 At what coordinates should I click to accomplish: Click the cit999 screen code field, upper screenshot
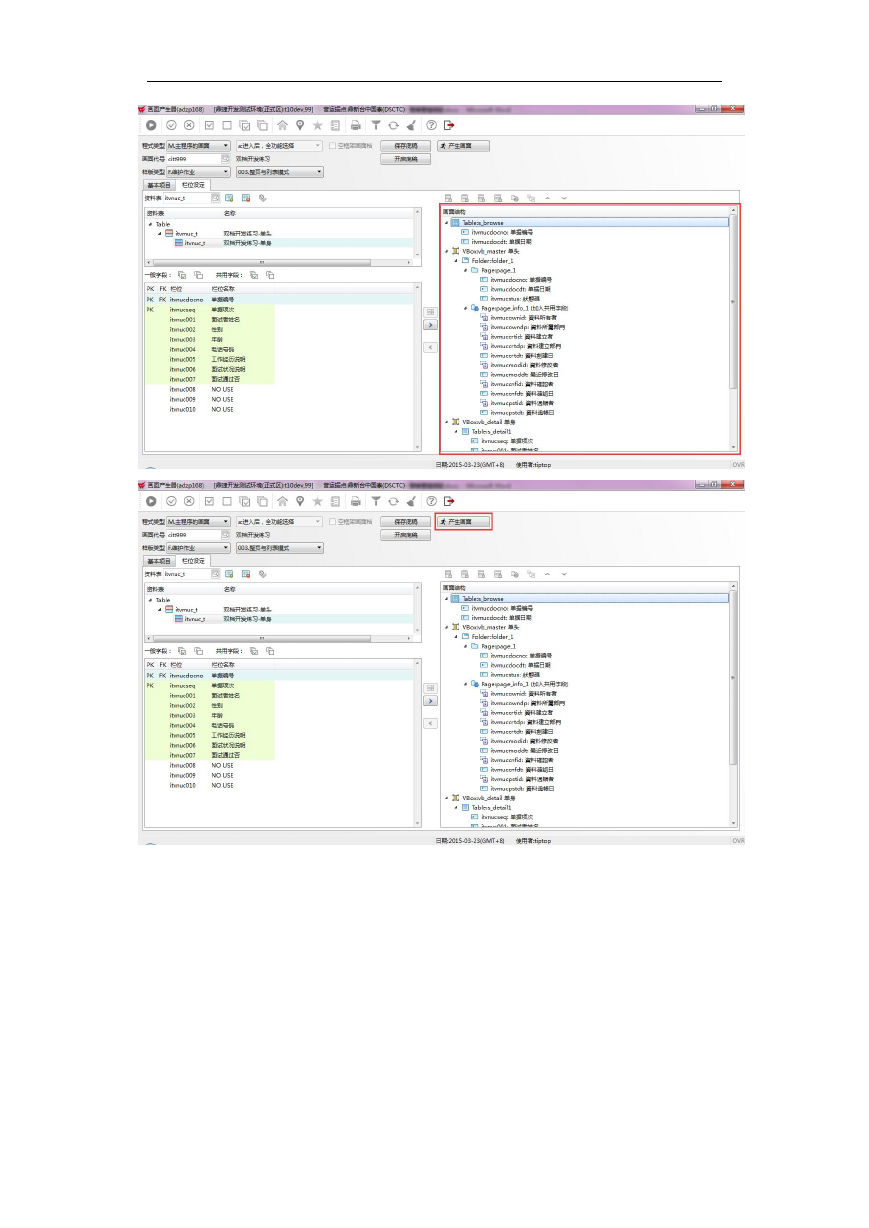[194, 159]
